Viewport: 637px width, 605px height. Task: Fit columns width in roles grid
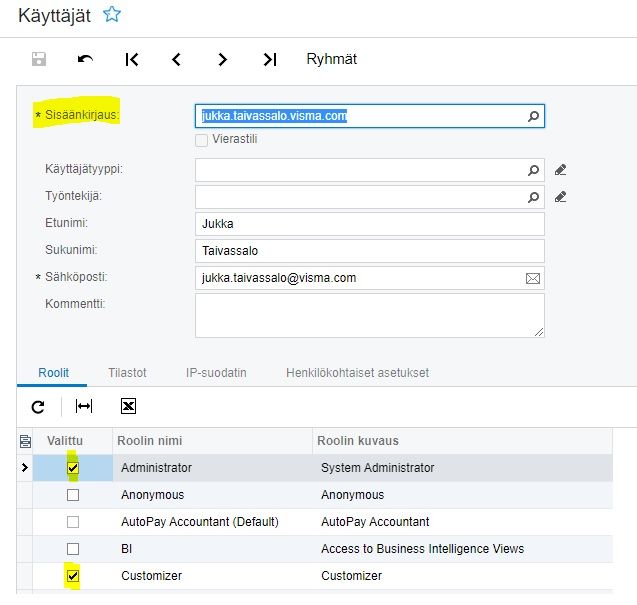[84, 406]
